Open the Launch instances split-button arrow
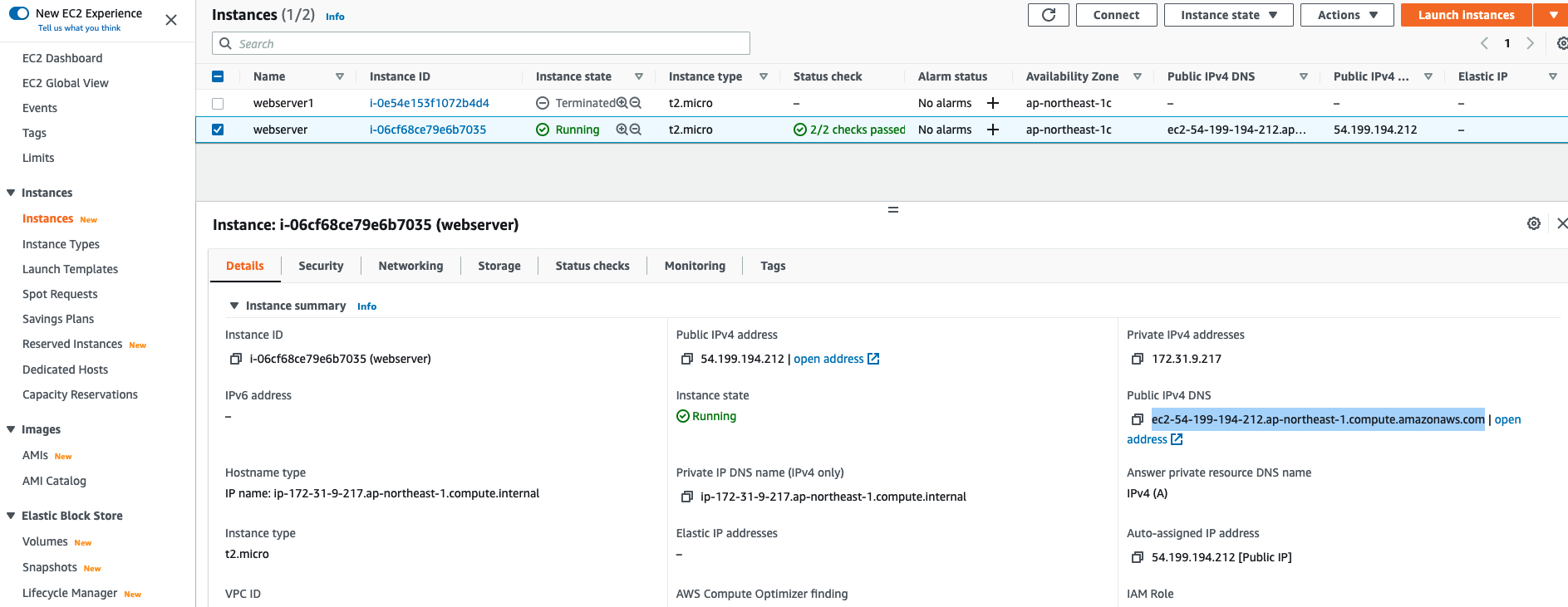1568x607 pixels. coord(1552,15)
